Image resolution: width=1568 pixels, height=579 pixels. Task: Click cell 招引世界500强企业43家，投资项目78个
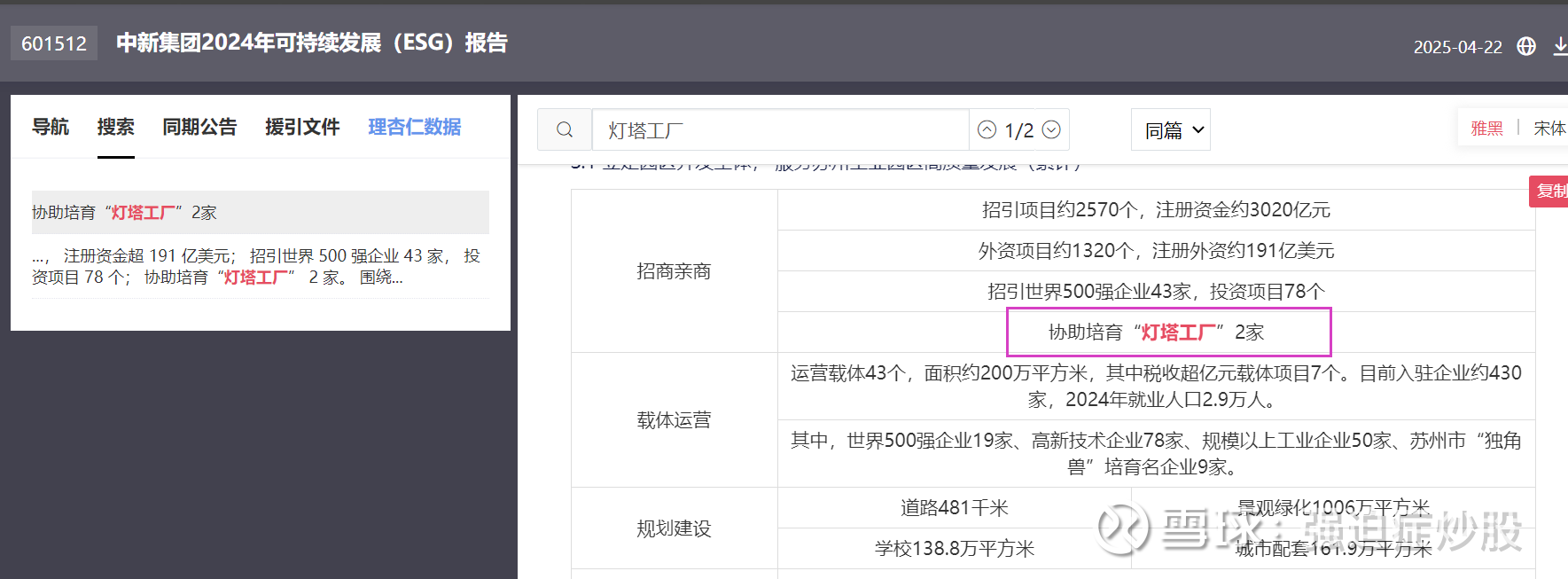point(1156,292)
